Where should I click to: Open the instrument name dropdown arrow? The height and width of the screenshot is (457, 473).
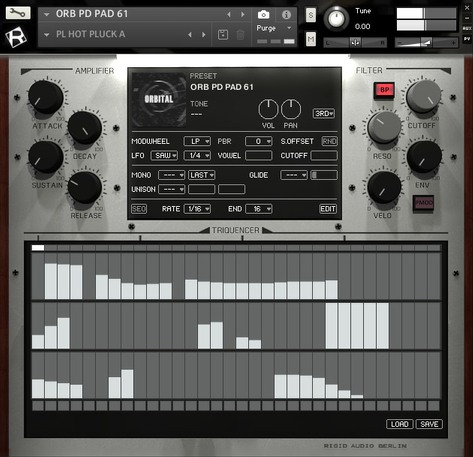pyautogui.click(x=47, y=14)
